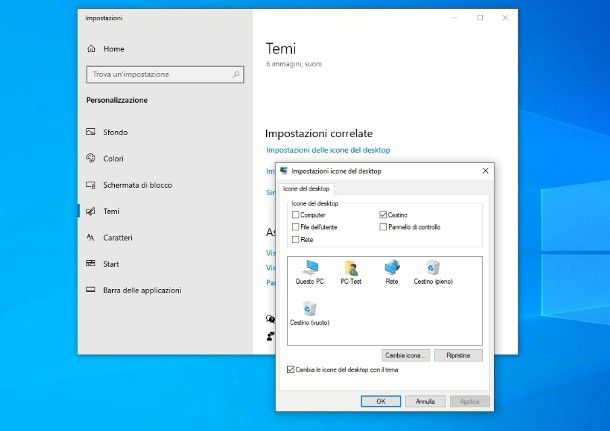The image size is (610, 431).
Task: Click the Cambia icona... button
Action: point(406,355)
